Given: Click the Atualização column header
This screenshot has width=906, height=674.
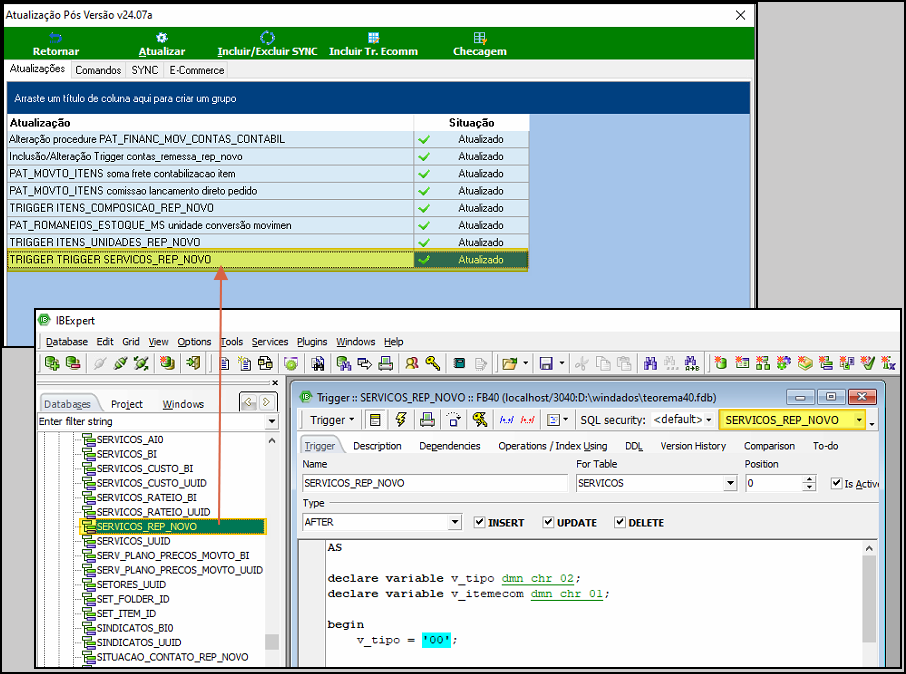Looking at the screenshot, I should pyautogui.click(x=210, y=123).
